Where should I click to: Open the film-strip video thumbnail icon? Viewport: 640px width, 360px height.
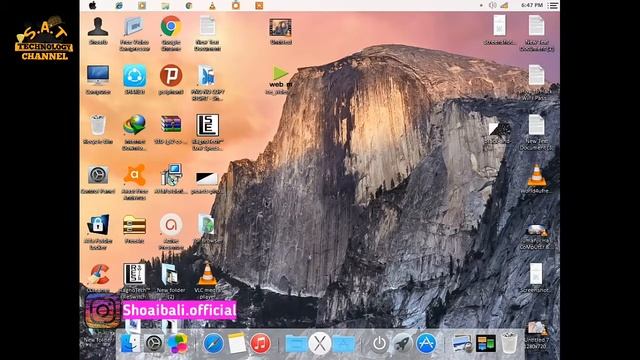(280, 27)
